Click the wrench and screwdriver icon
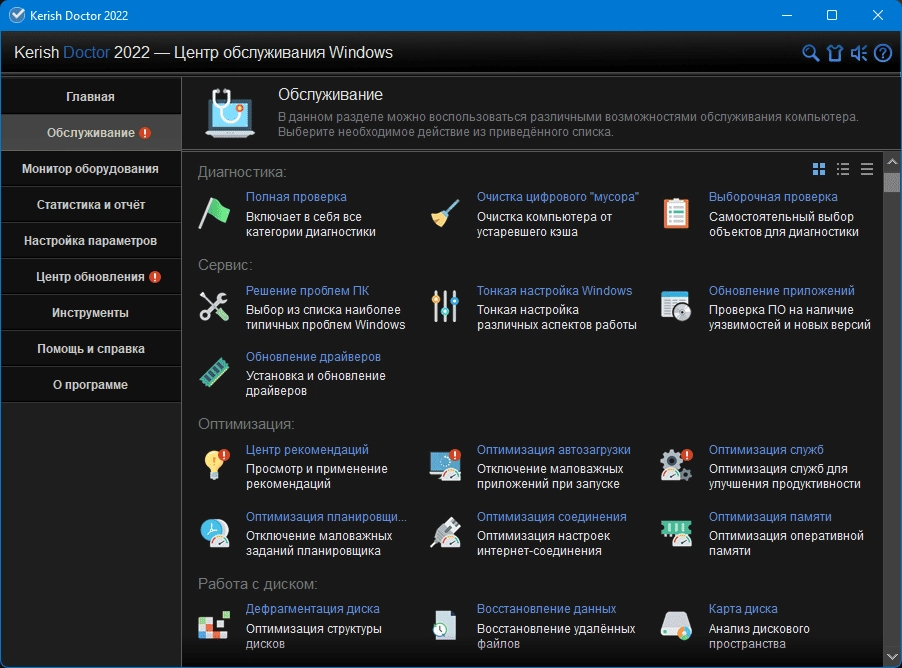 coord(214,306)
